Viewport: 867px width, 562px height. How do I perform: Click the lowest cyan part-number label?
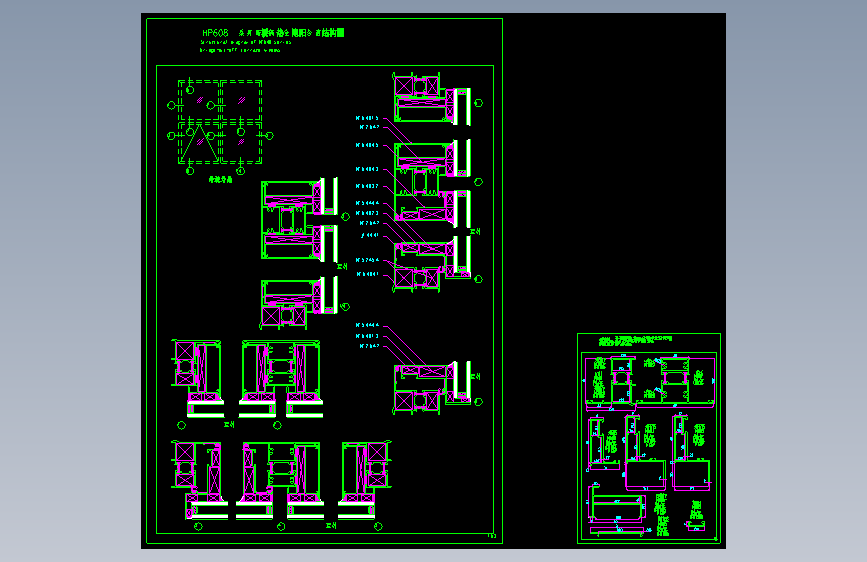pos(369,346)
